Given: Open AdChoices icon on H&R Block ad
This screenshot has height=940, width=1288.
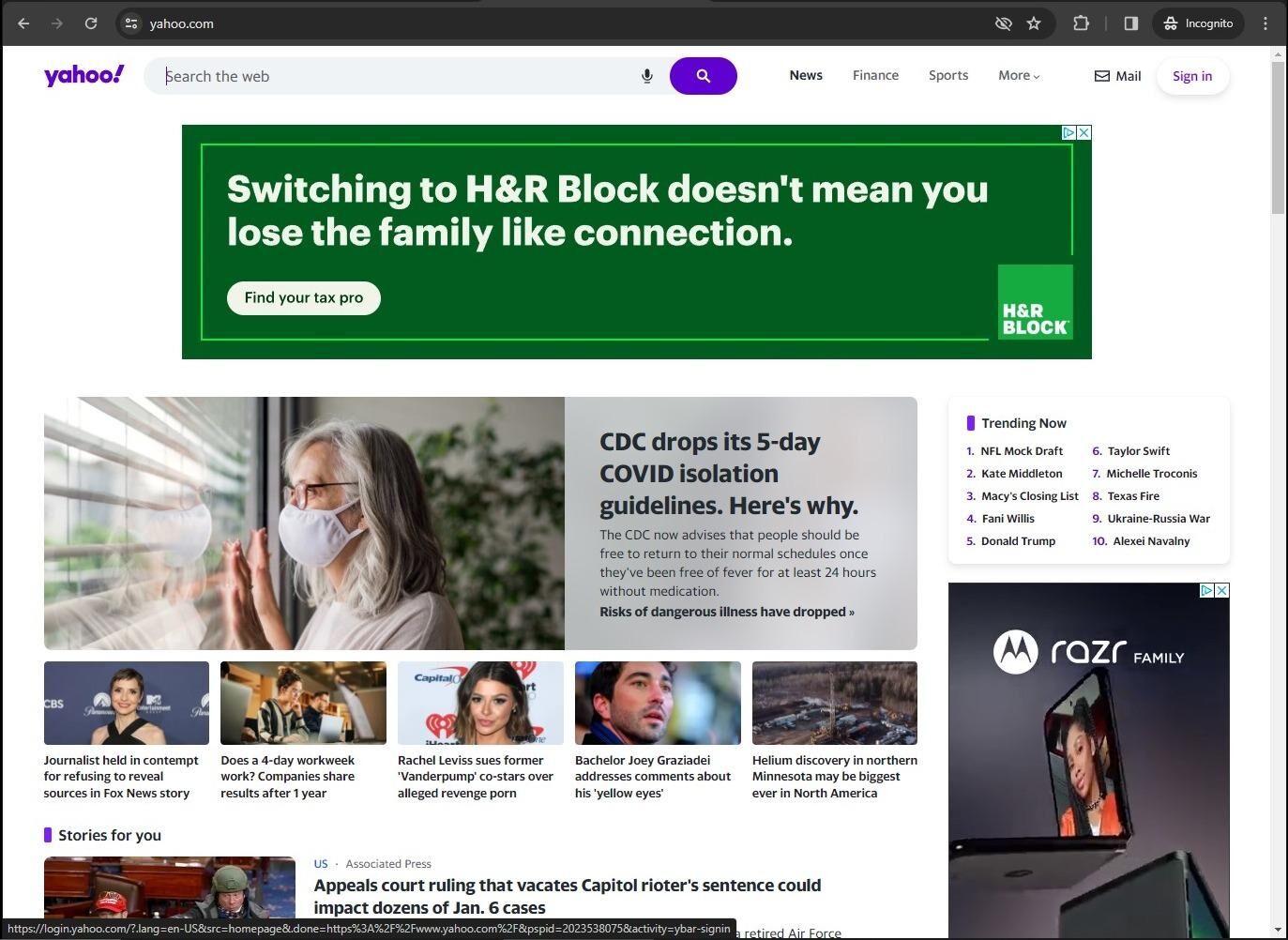Looking at the screenshot, I should coord(1068,132).
